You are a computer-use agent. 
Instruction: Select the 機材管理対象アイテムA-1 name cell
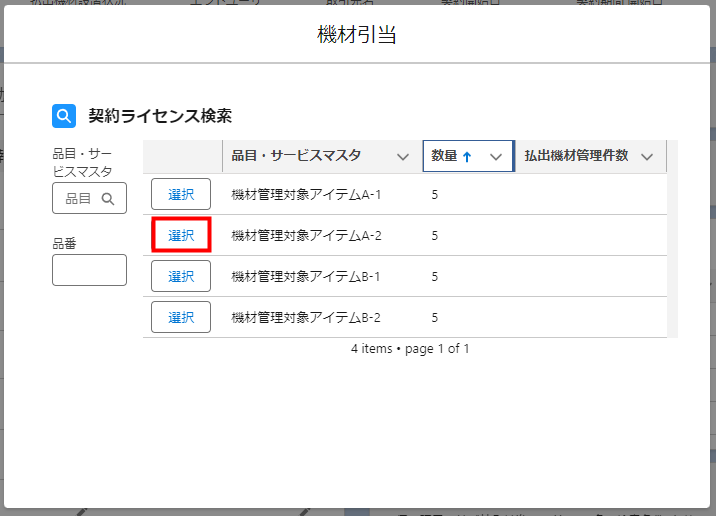pyautogui.click(x=306, y=194)
